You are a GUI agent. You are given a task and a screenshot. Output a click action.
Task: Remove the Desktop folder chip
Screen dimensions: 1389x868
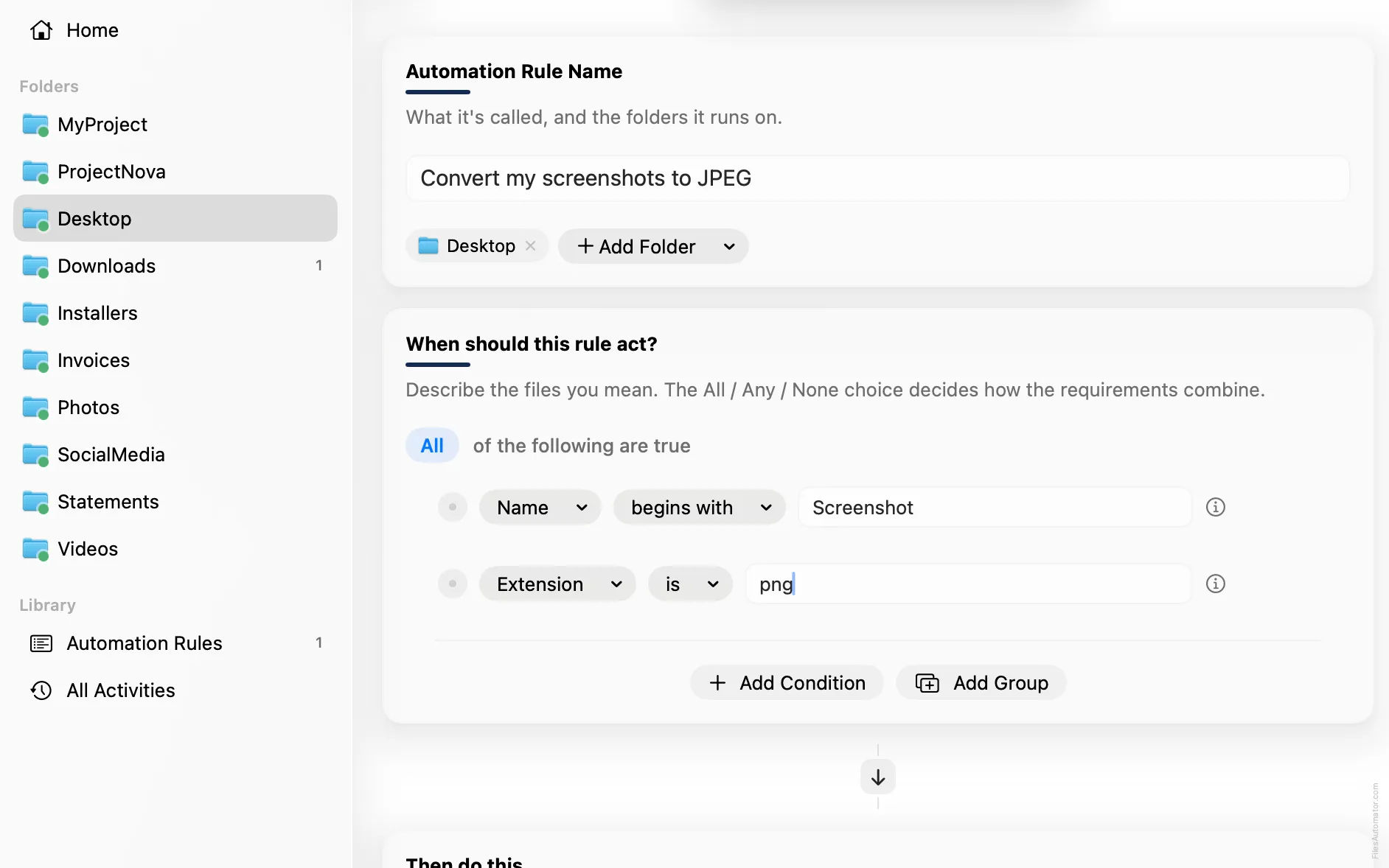530,246
